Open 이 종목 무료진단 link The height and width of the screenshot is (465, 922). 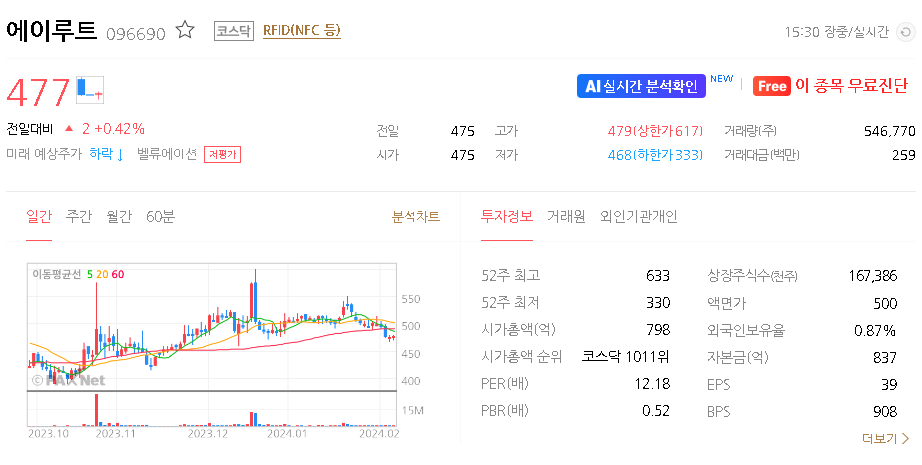(x=851, y=86)
